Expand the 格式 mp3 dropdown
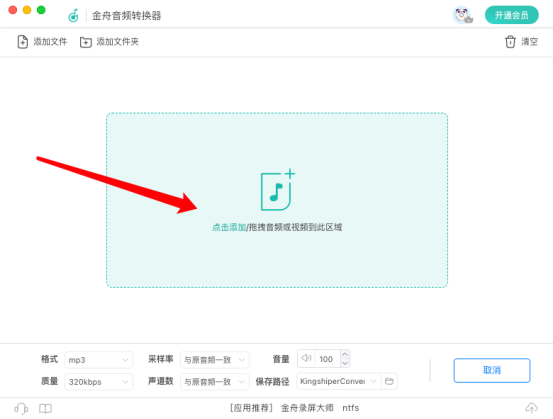Screen dimensions: 553x419 (x=98, y=360)
